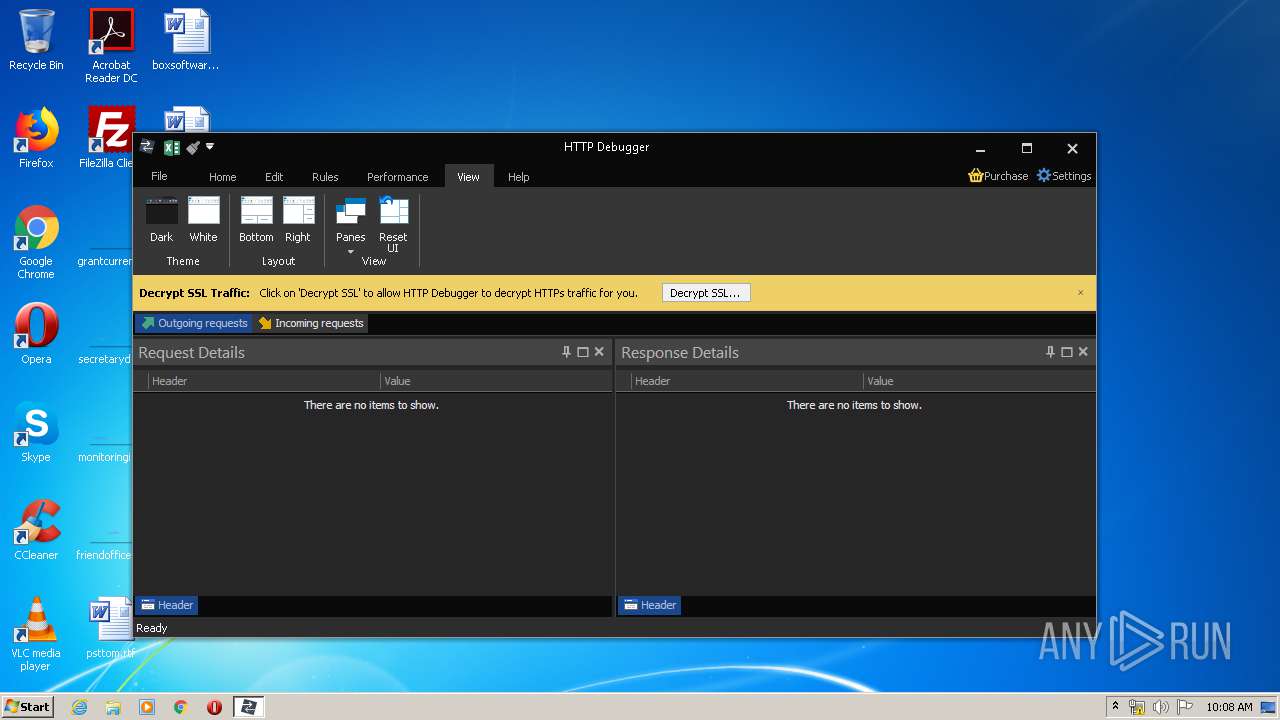
Task: Launch Skype from the desktop
Action: pos(36,432)
